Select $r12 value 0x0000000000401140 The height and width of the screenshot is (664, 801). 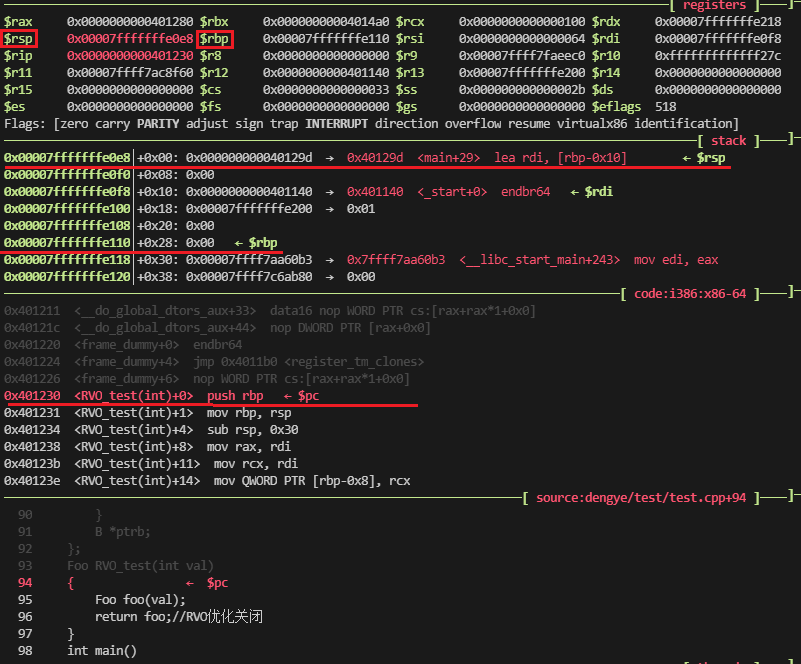[x=326, y=73]
